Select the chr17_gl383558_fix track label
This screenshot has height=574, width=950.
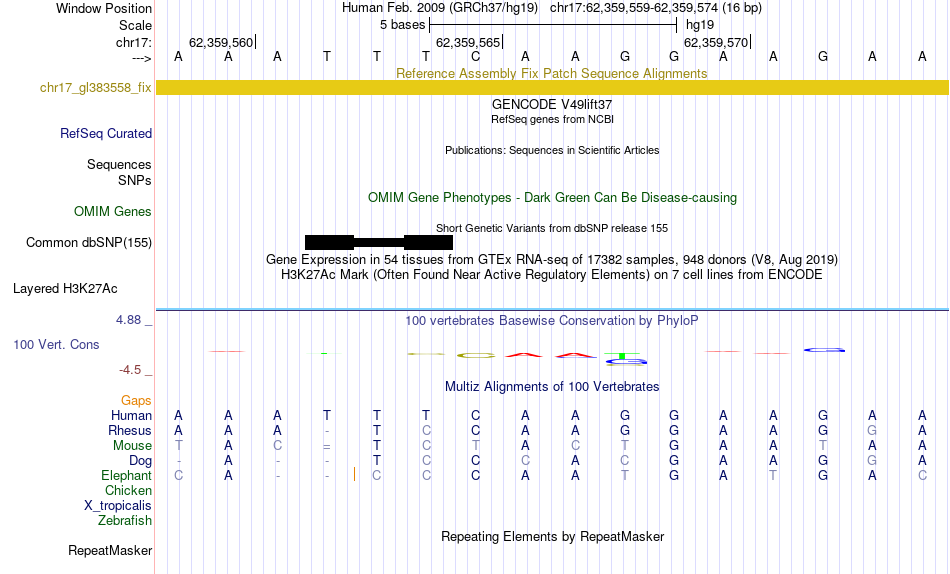click(96, 87)
